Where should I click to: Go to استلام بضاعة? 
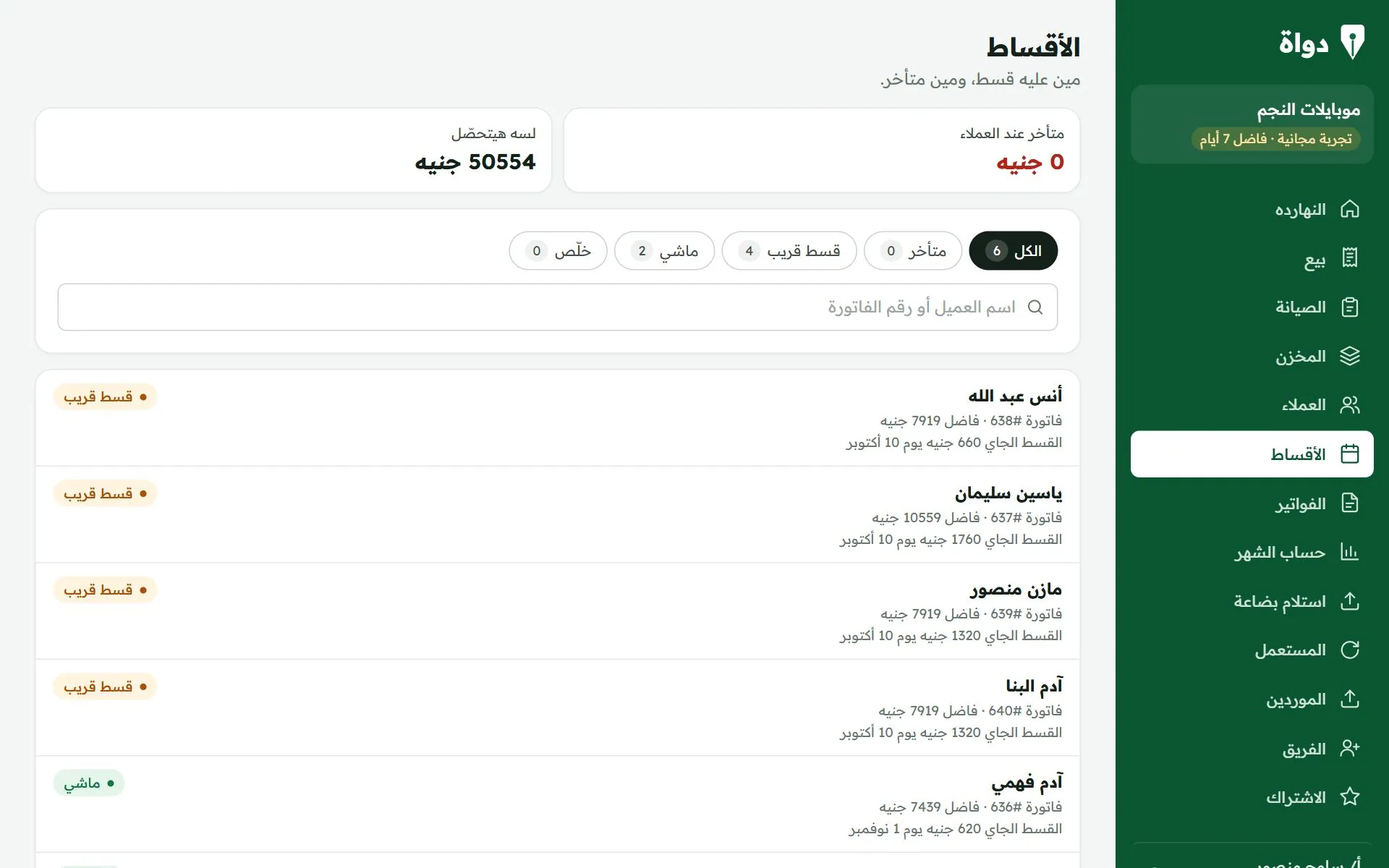(1252, 601)
